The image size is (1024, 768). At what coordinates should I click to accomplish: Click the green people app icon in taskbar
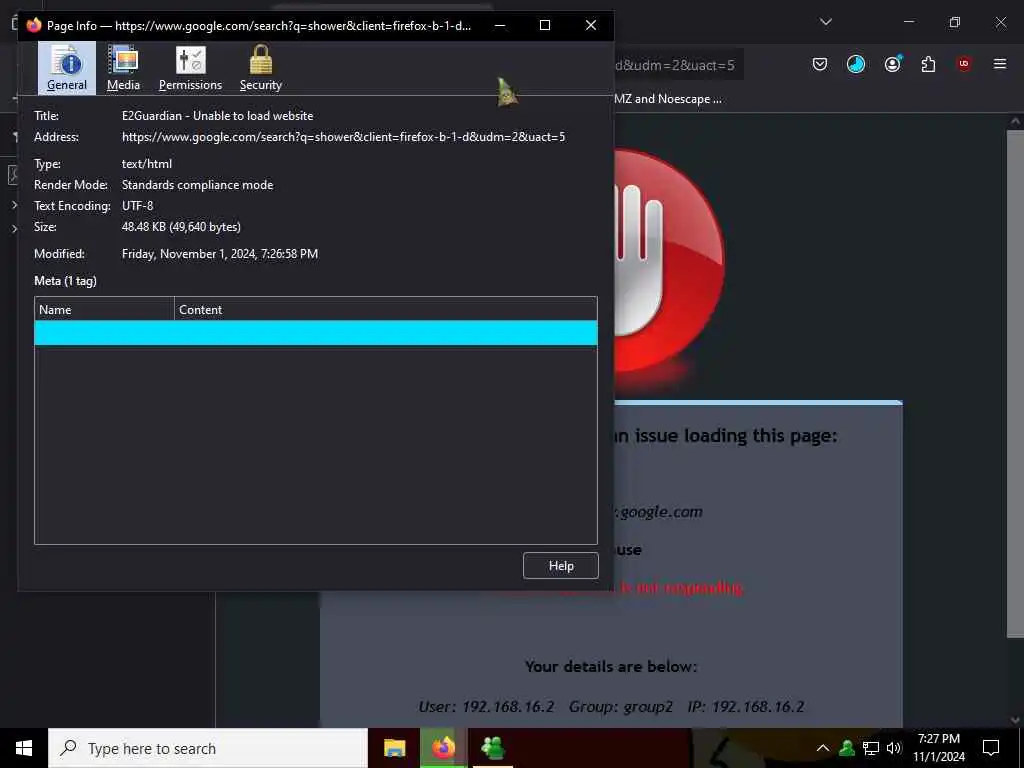pyautogui.click(x=492, y=748)
